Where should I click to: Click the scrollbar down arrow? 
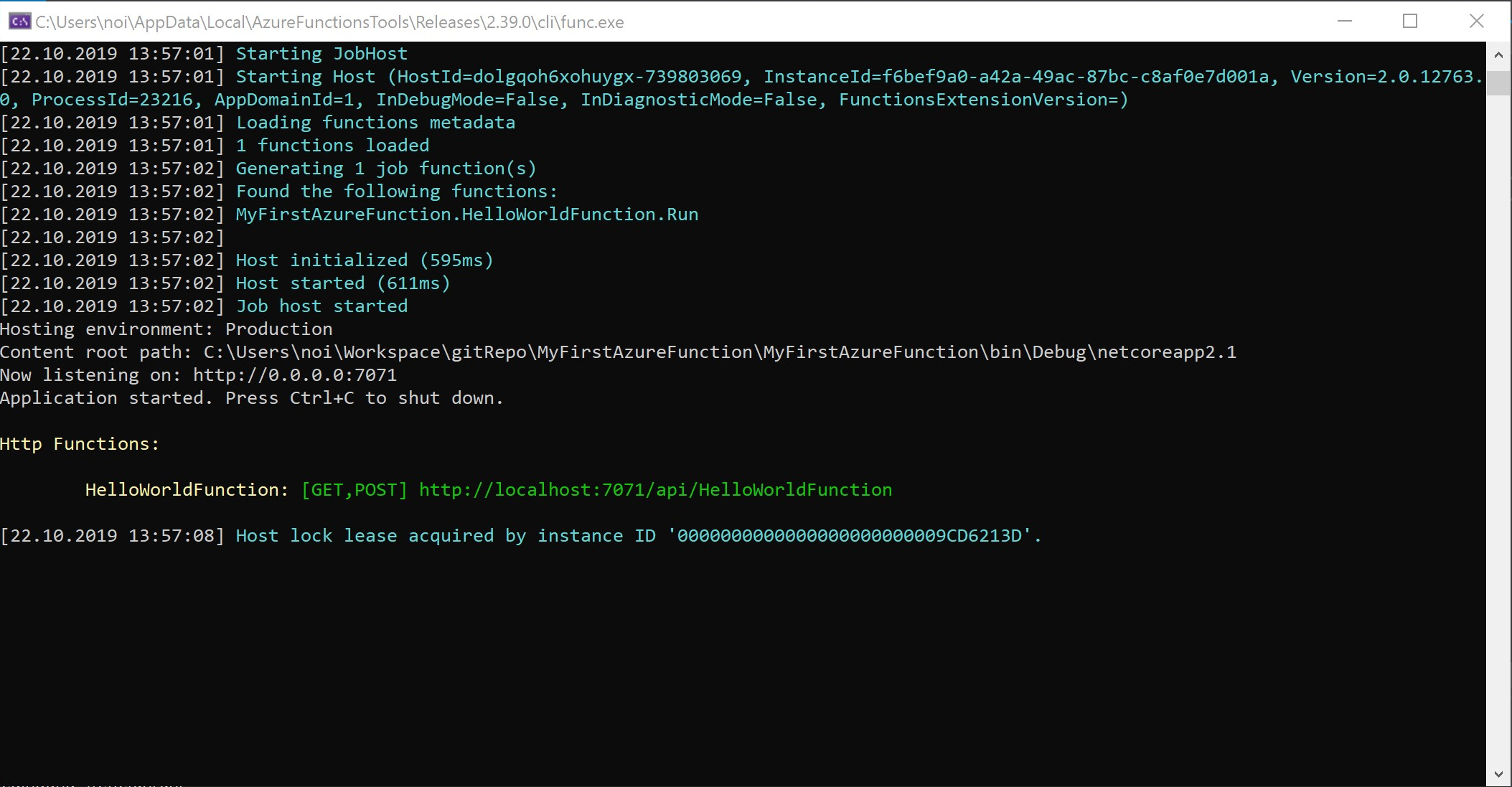pos(1498,774)
